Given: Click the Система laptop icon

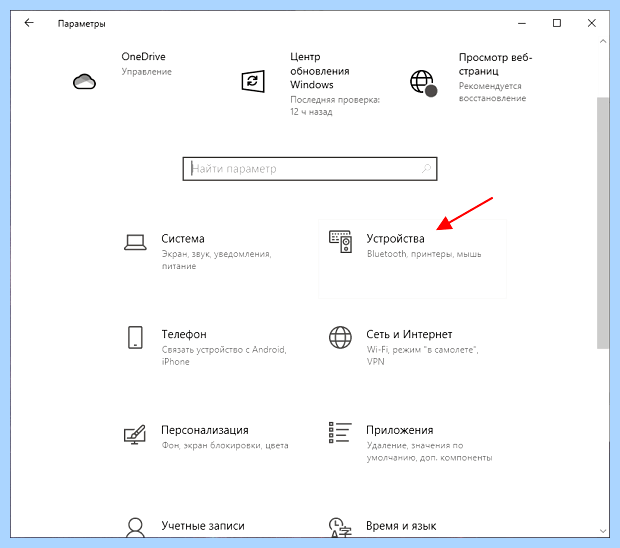Looking at the screenshot, I should (x=135, y=242).
